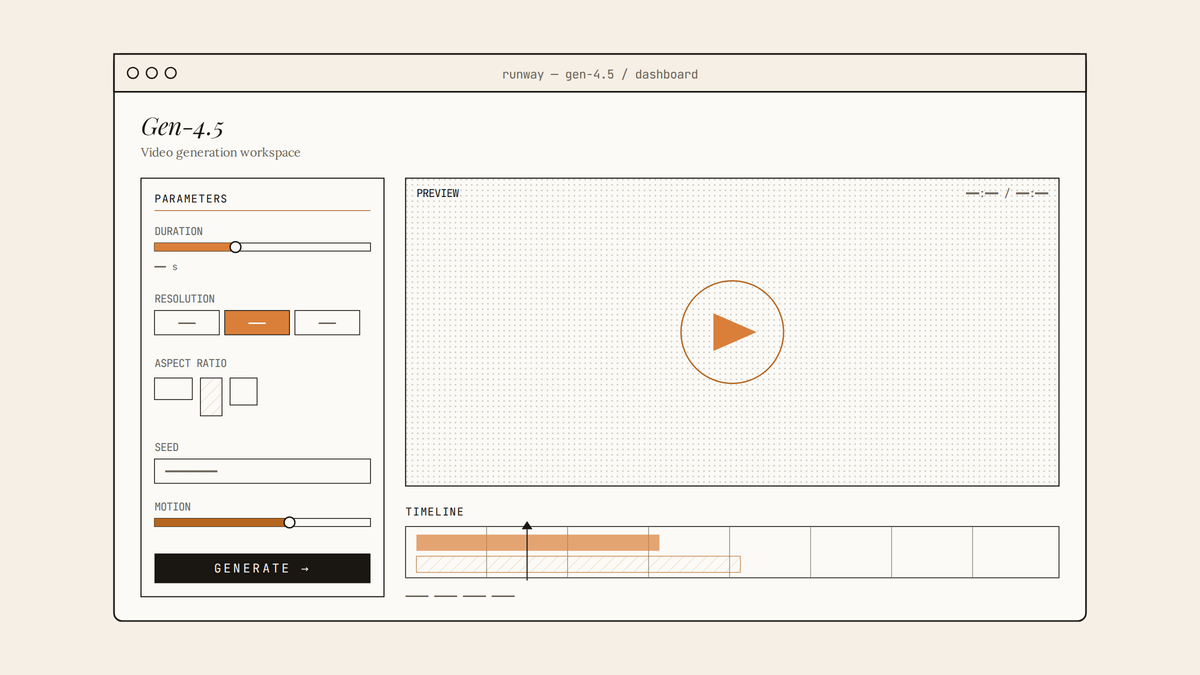Adjust the Duration slider handle
The image size is (1200, 675).
pyautogui.click(x=236, y=247)
